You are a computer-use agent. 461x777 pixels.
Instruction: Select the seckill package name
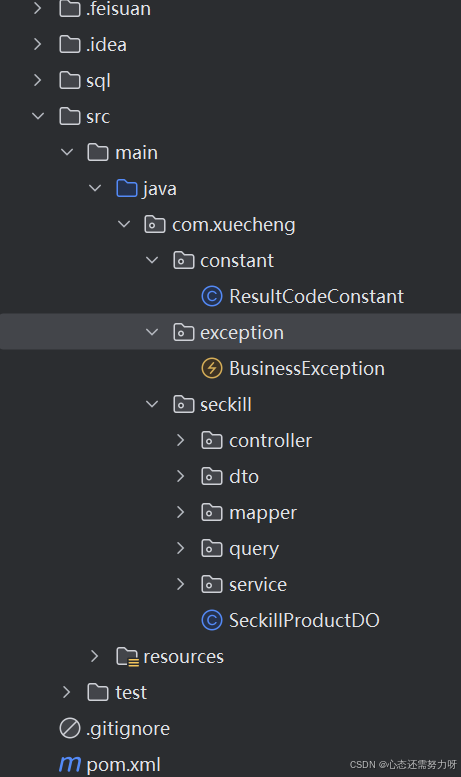click(x=226, y=404)
